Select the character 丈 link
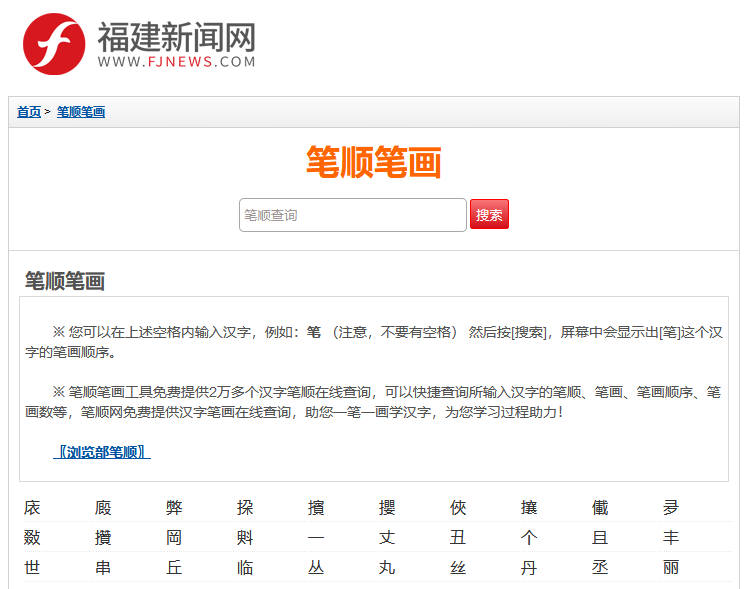The width and height of the screenshot is (747, 589). tap(387, 538)
